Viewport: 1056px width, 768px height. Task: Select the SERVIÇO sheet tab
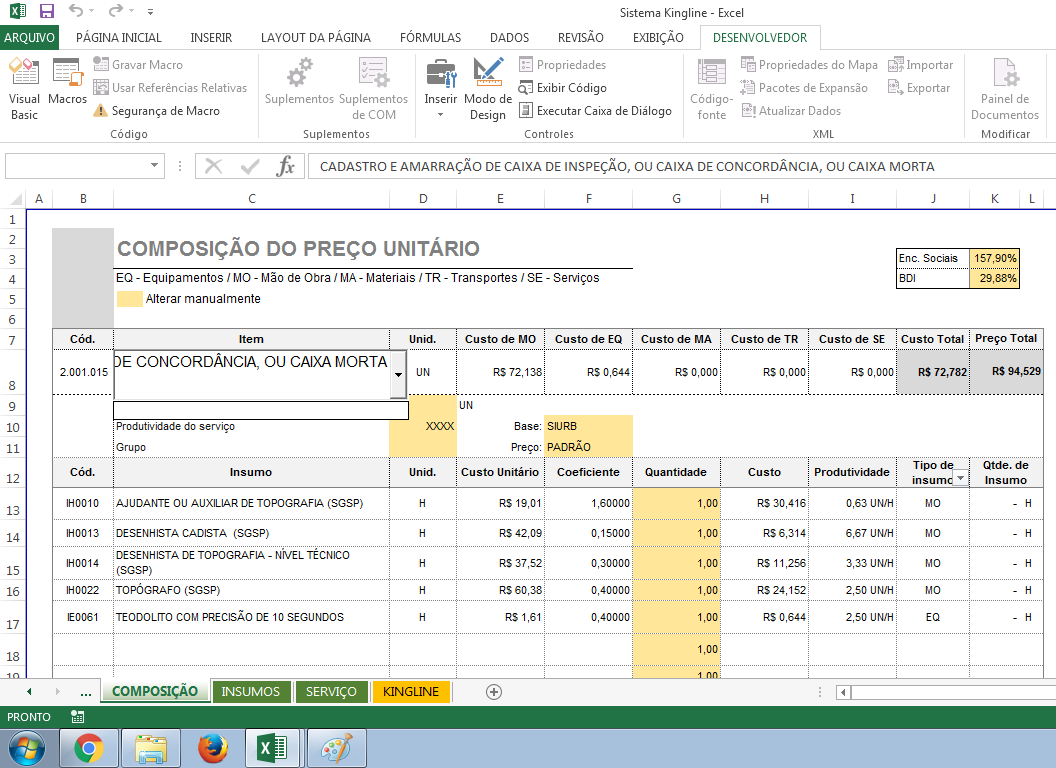(x=331, y=692)
